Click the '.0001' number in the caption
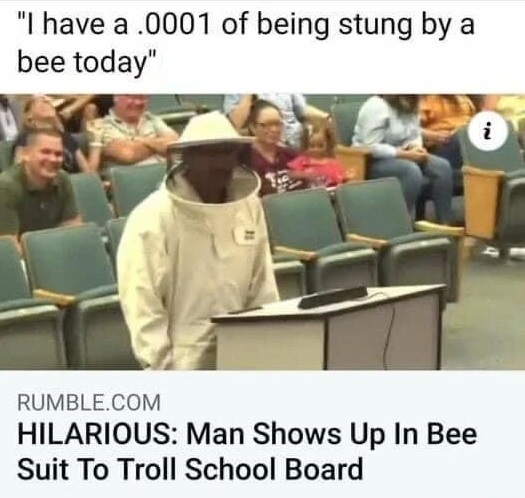525x498 pixels. tap(174, 25)
